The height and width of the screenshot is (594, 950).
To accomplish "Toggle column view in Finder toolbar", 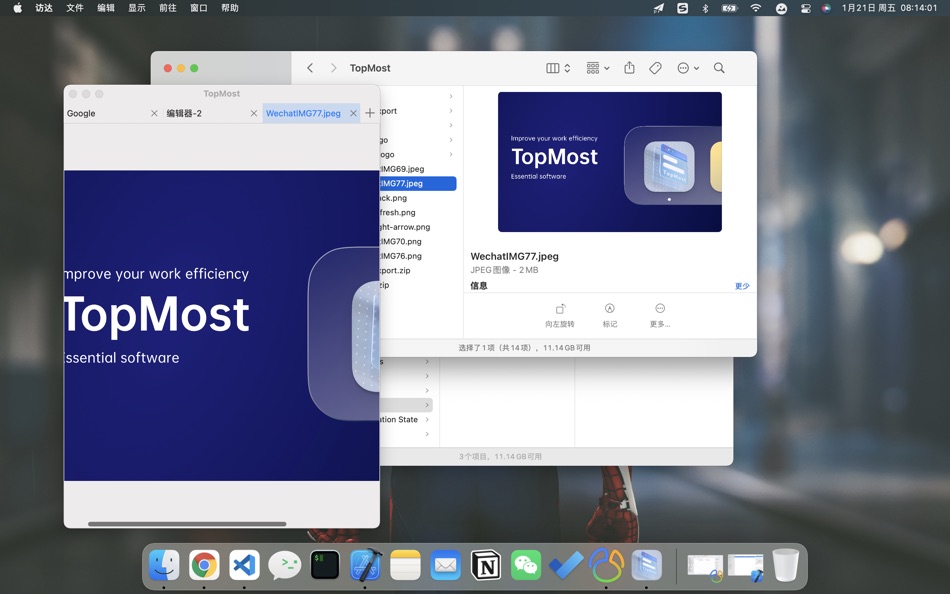I will click(x=555, y=67).
